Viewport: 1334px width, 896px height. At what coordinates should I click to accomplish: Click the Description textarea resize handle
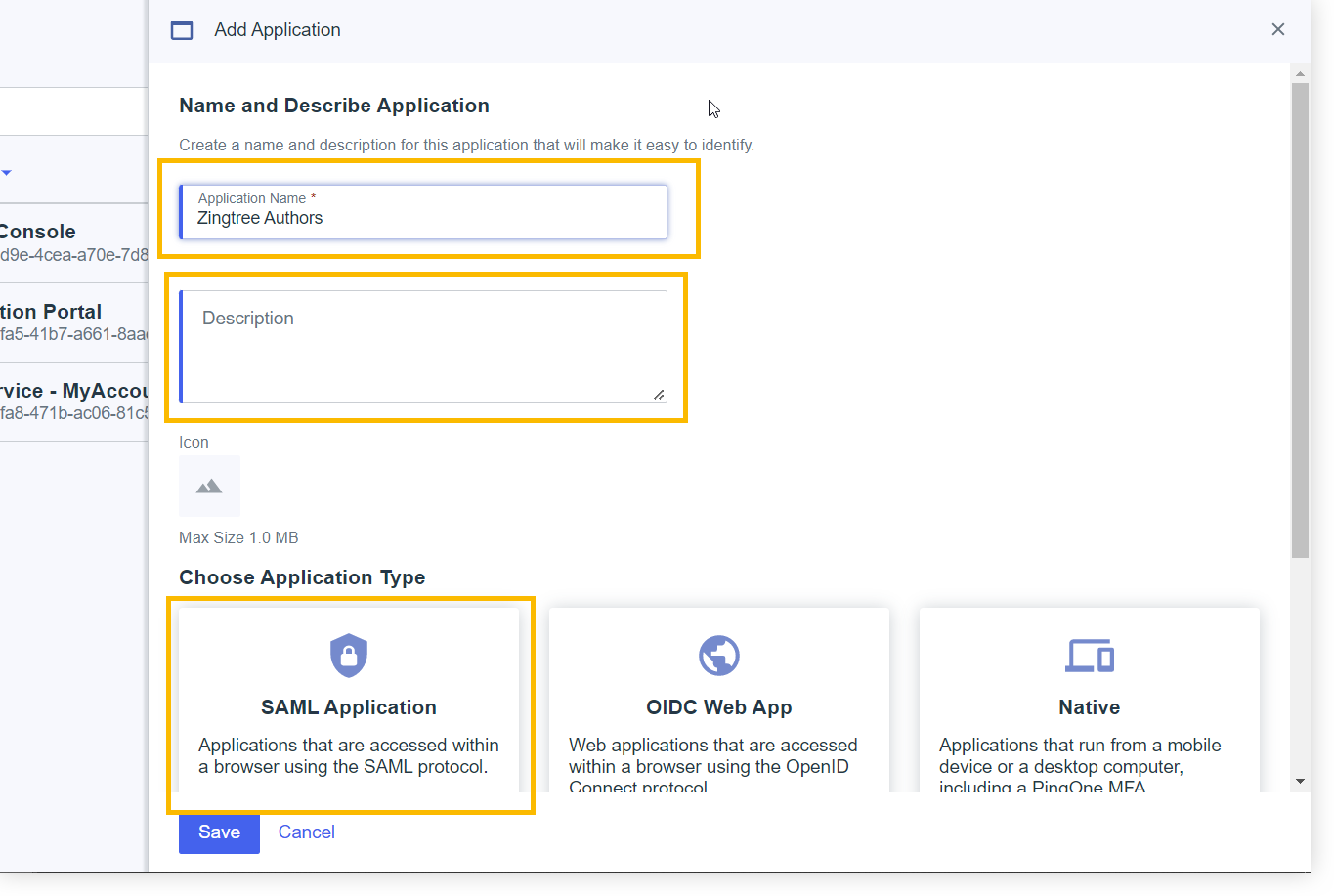659,394
